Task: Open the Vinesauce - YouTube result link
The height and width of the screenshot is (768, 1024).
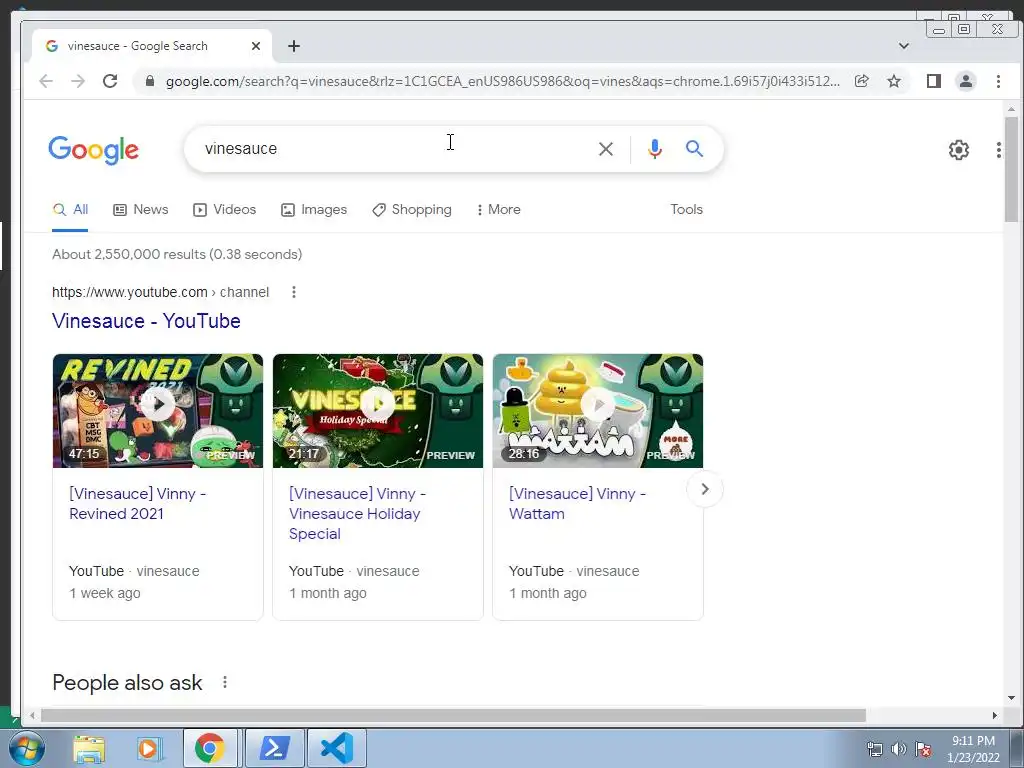Action: [146, 321]
